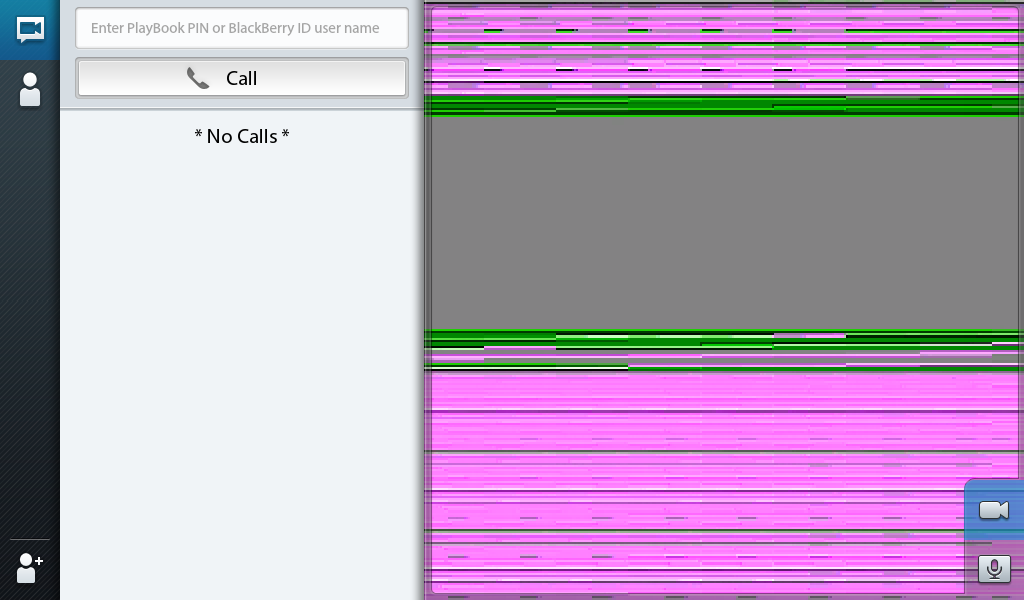Mute the microphone

point(993,569)
